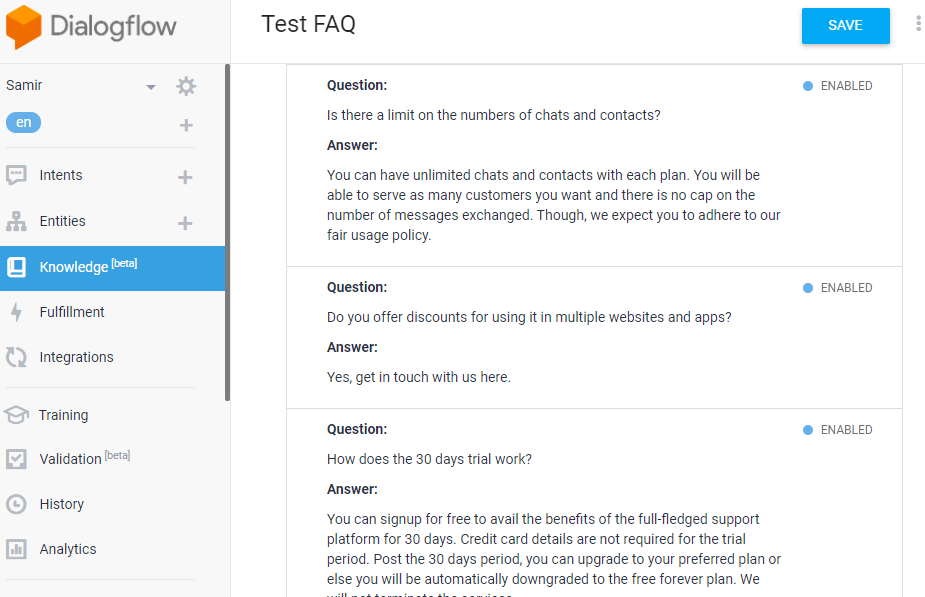The height and width of the screenshot is (597, 925).
Task: Click the Training graduation cap icon
Action: pyautogui.click(x=16, y=415)
